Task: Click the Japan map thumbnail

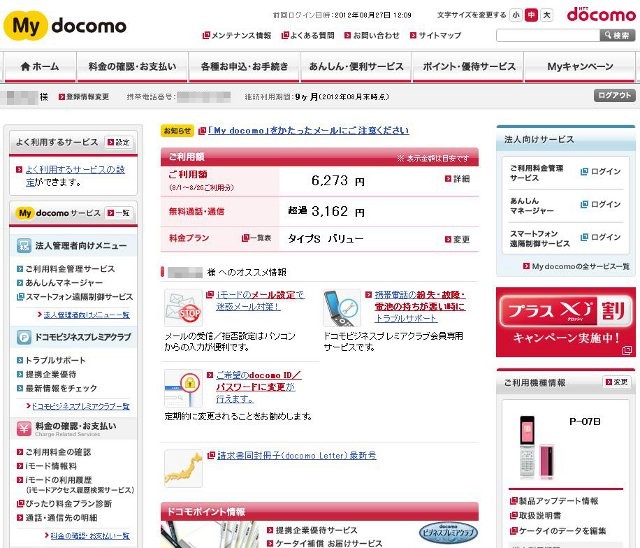Action: (183, 468)
